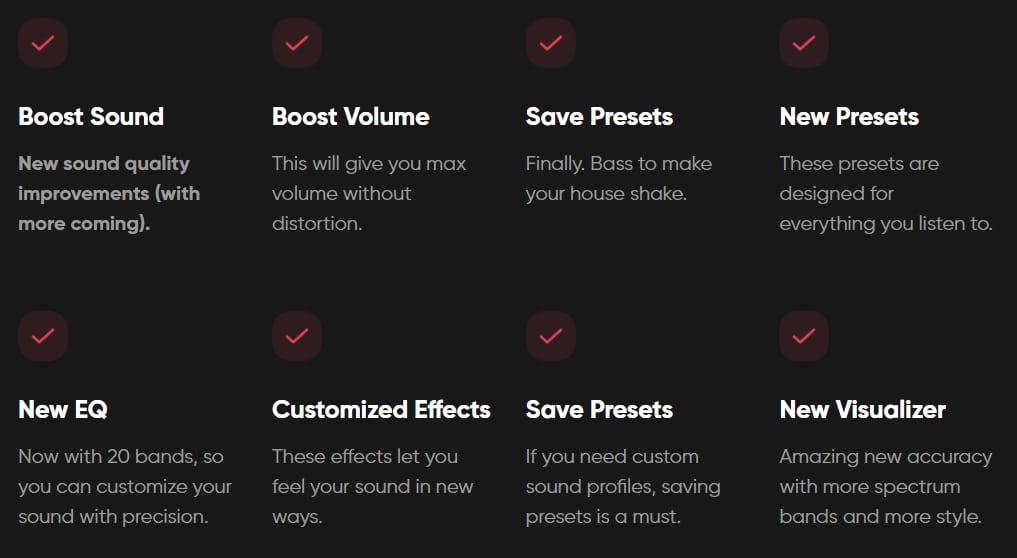Click the New EQ heading
Image resolution: width=1017 pixels, height=558 pixels.
(x=63, y=409)
